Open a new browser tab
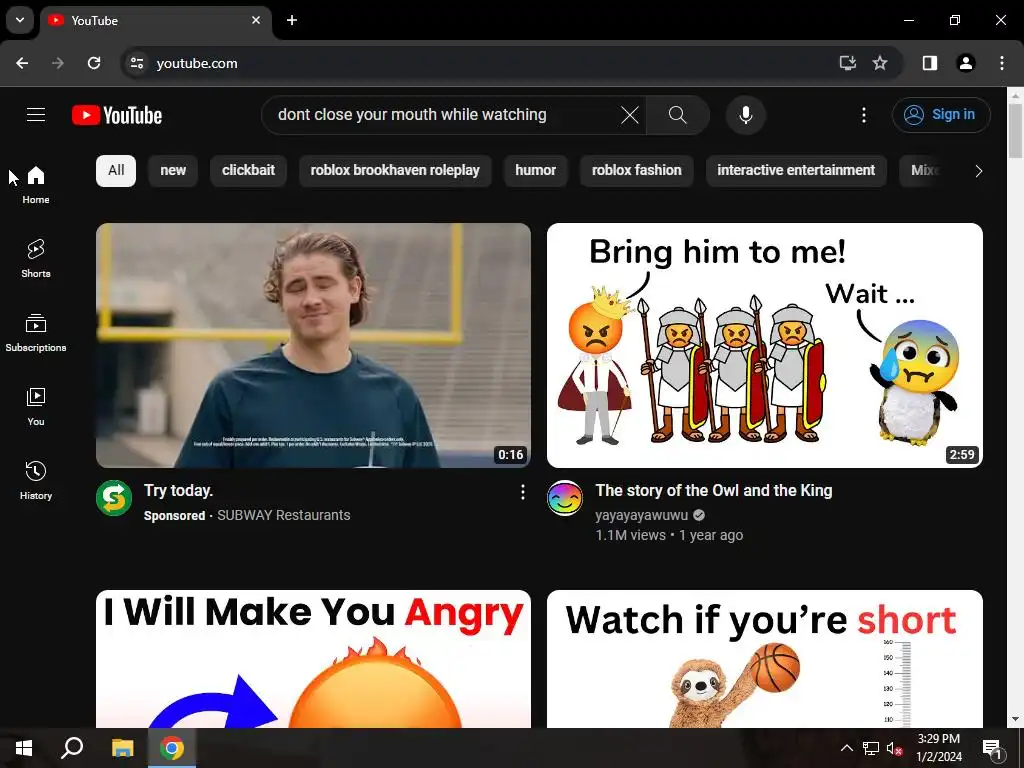The height and width of the screenshot is (768, 1024). click(x=292, y=20)
